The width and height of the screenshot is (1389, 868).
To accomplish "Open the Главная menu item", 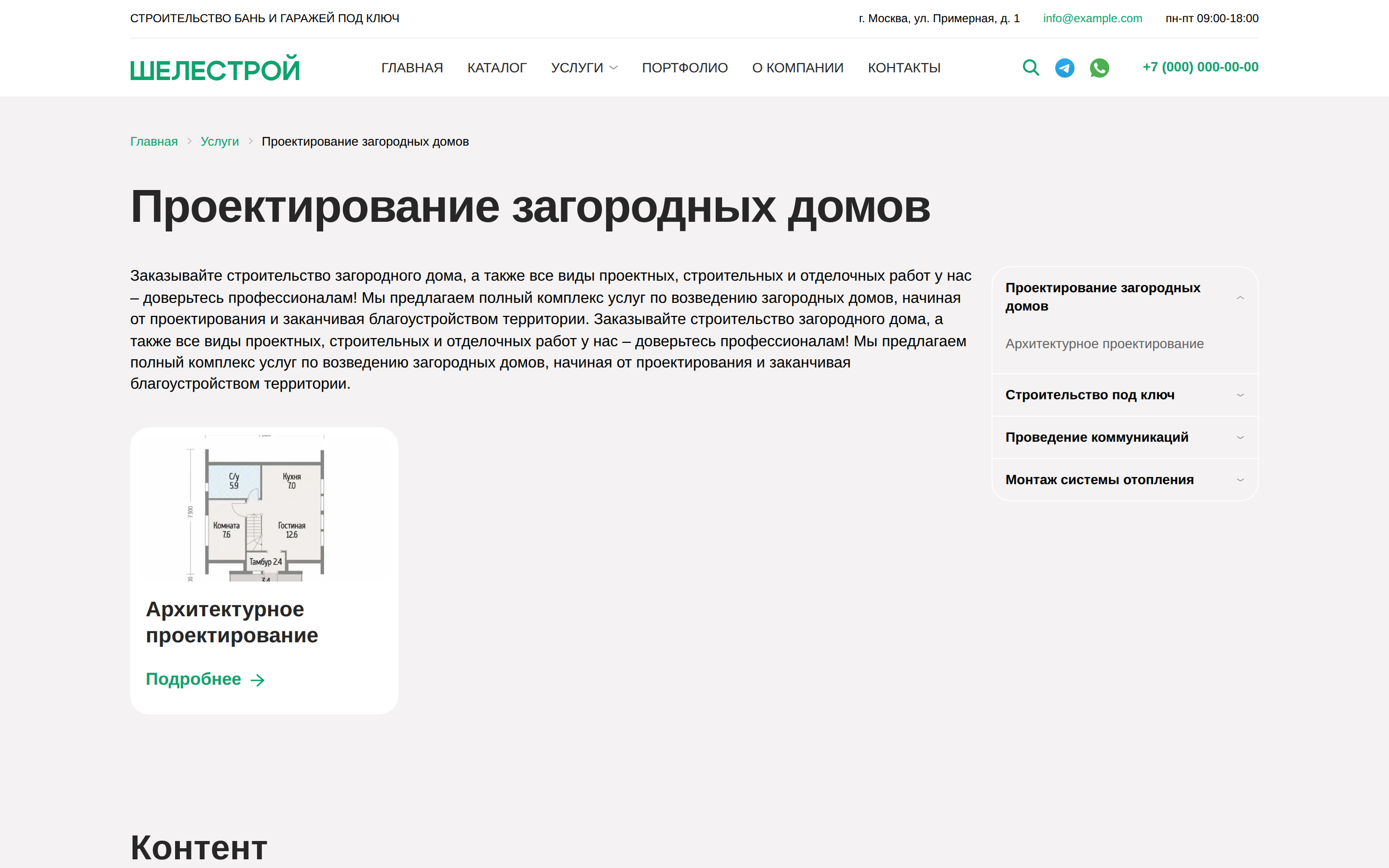I will [412, 68].
